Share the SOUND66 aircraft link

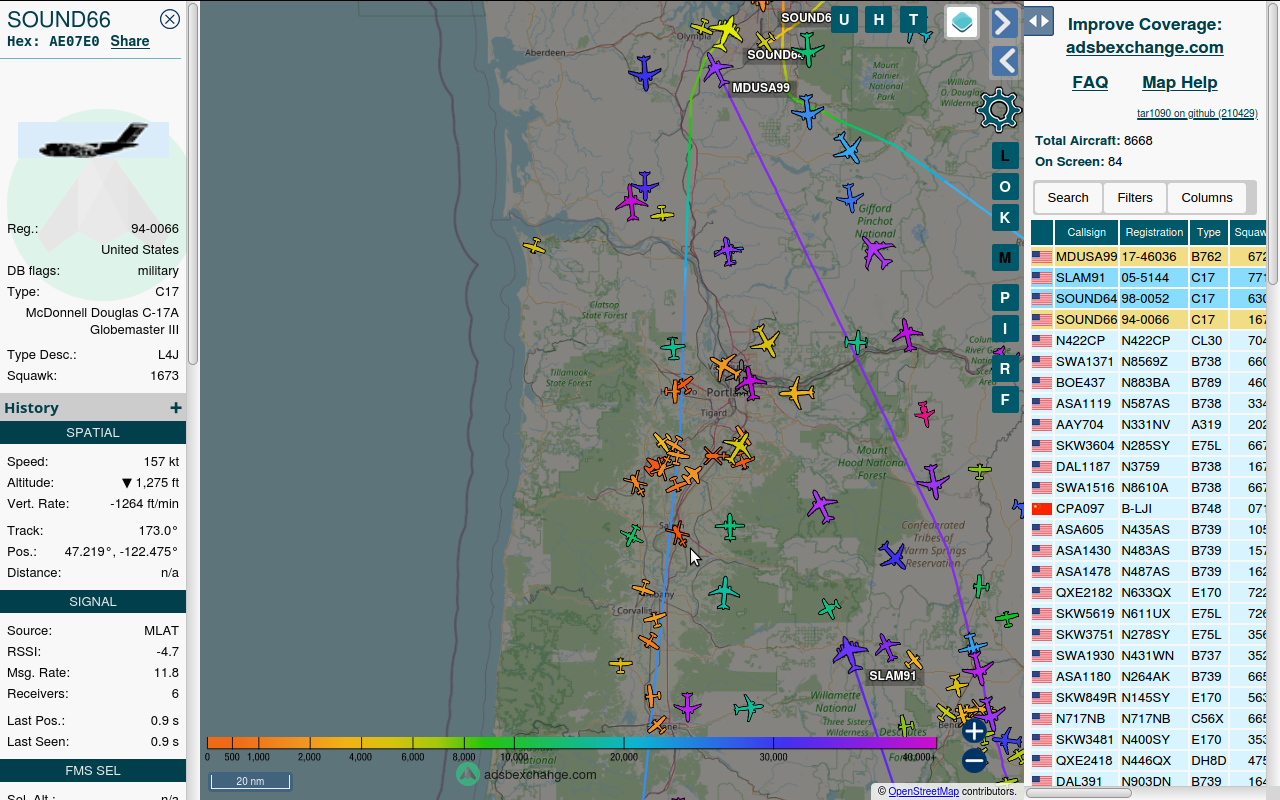point(130,41)
